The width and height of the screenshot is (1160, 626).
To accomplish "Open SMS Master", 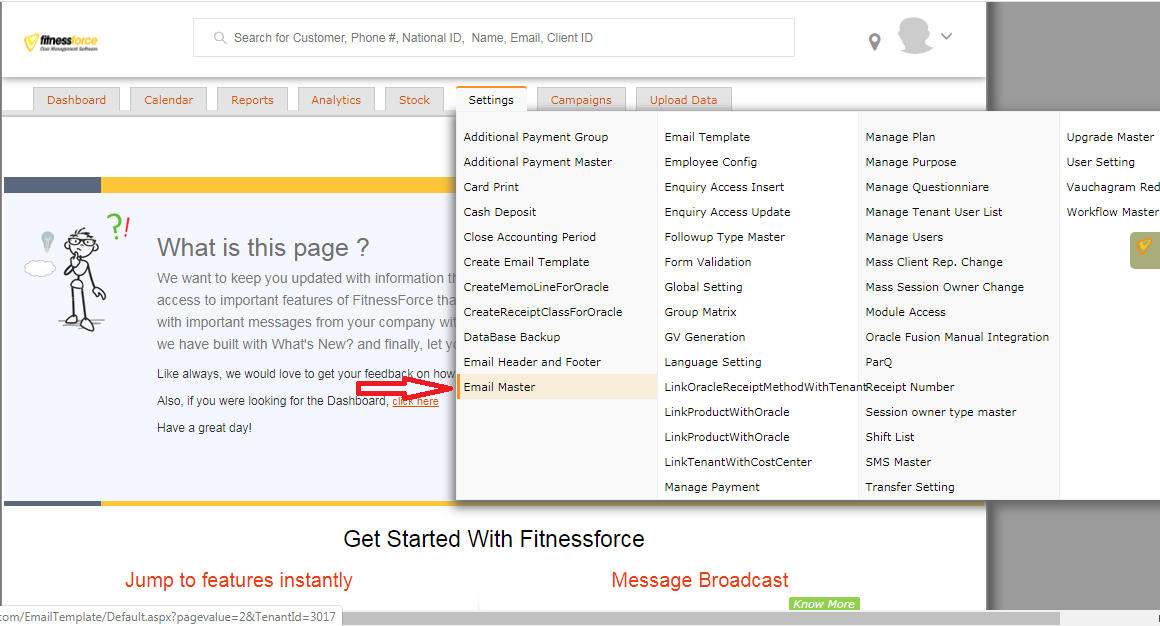I will [x=898, y=462].
